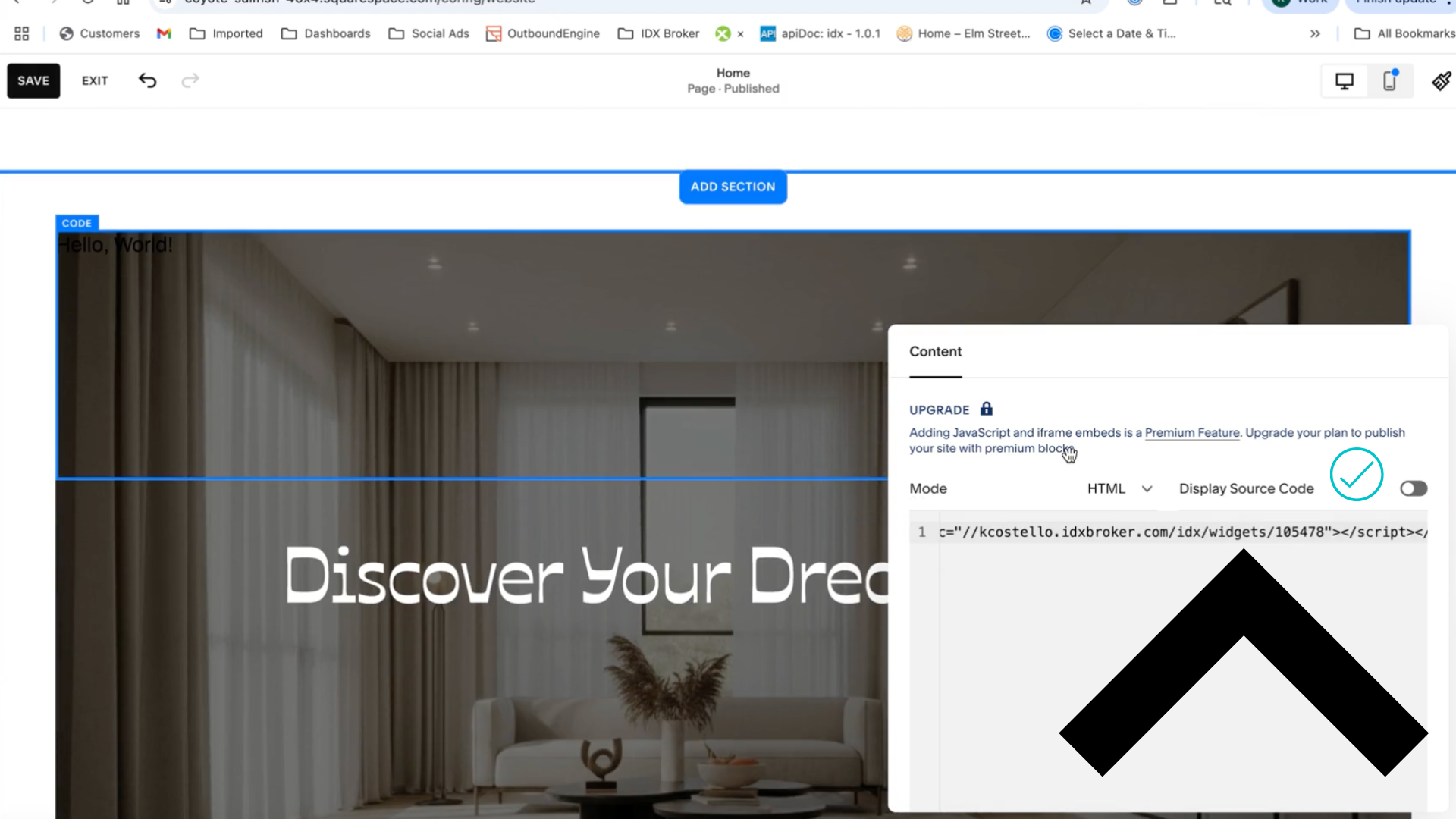Toggle the Display Source Code switch
The height and width of the screenshot is (819, 1456).
point(1413,489)
